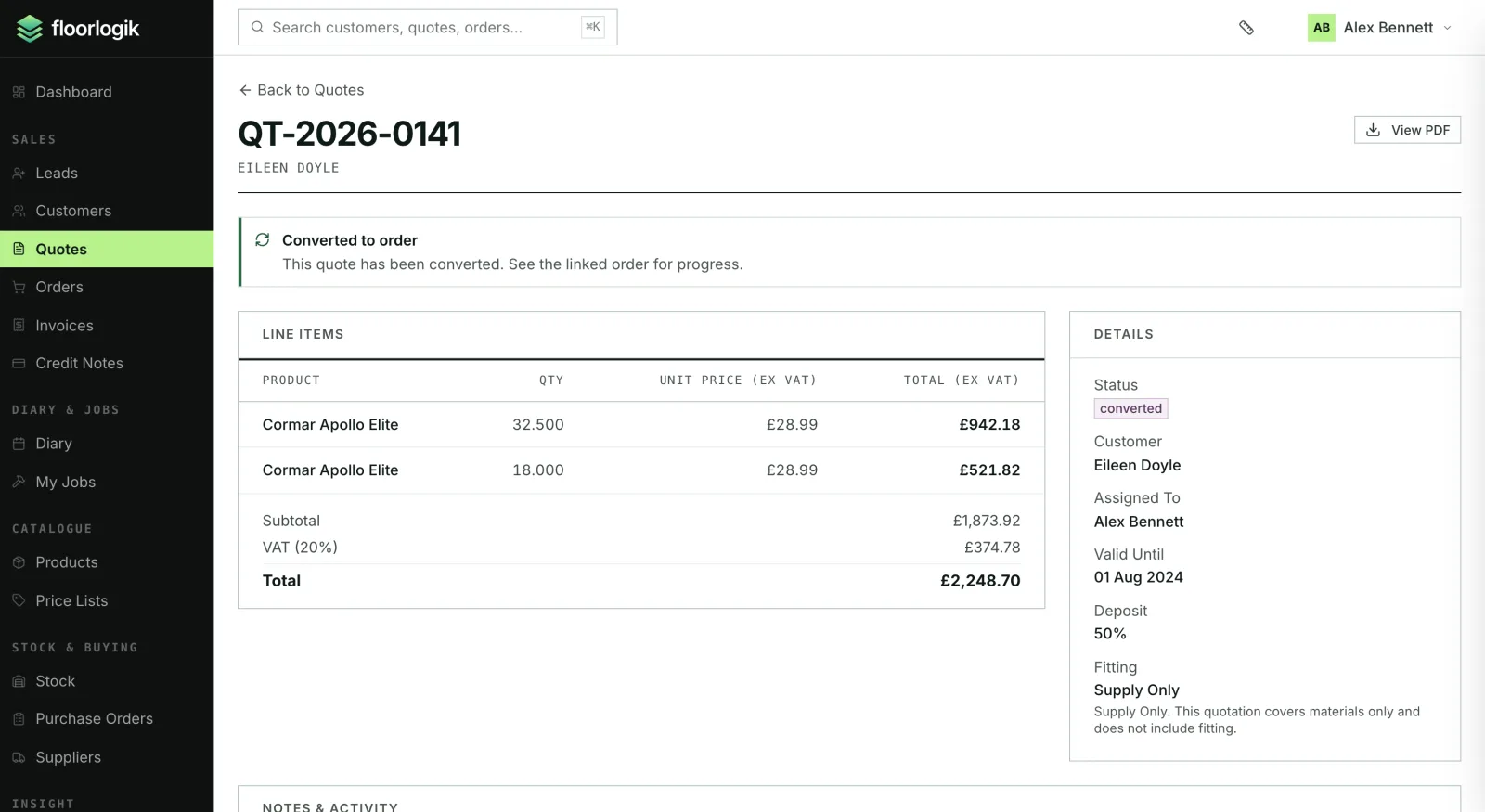
Task: Go to Customers in the sidebar
Action: 107,211
